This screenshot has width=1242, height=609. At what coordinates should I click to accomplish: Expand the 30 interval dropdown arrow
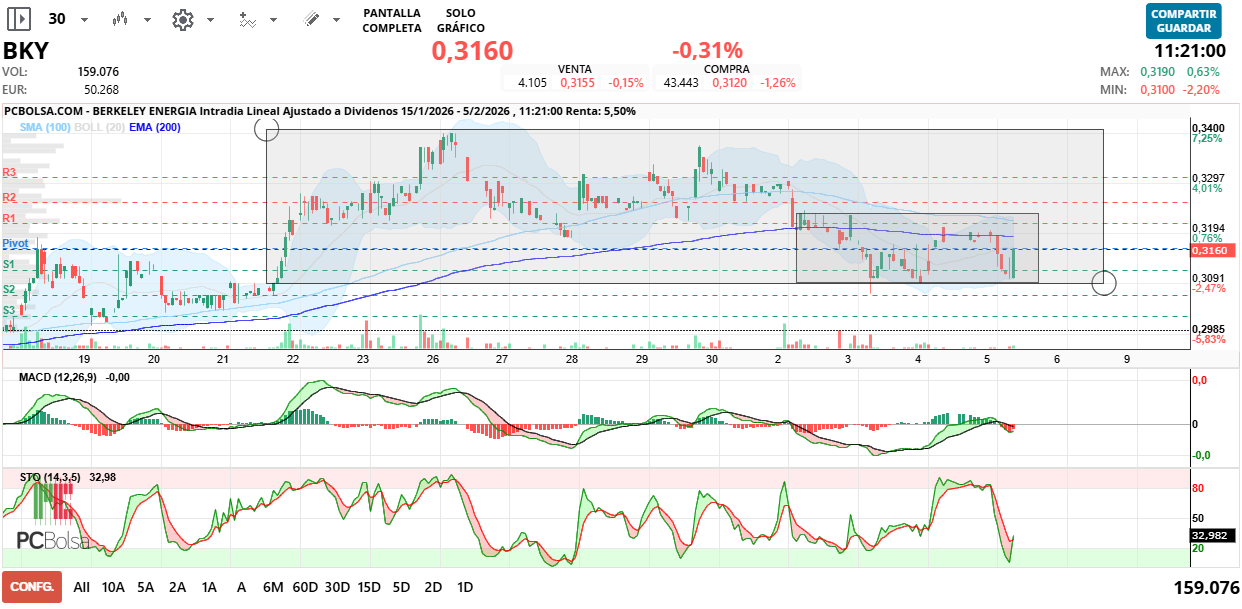[84, 20]
